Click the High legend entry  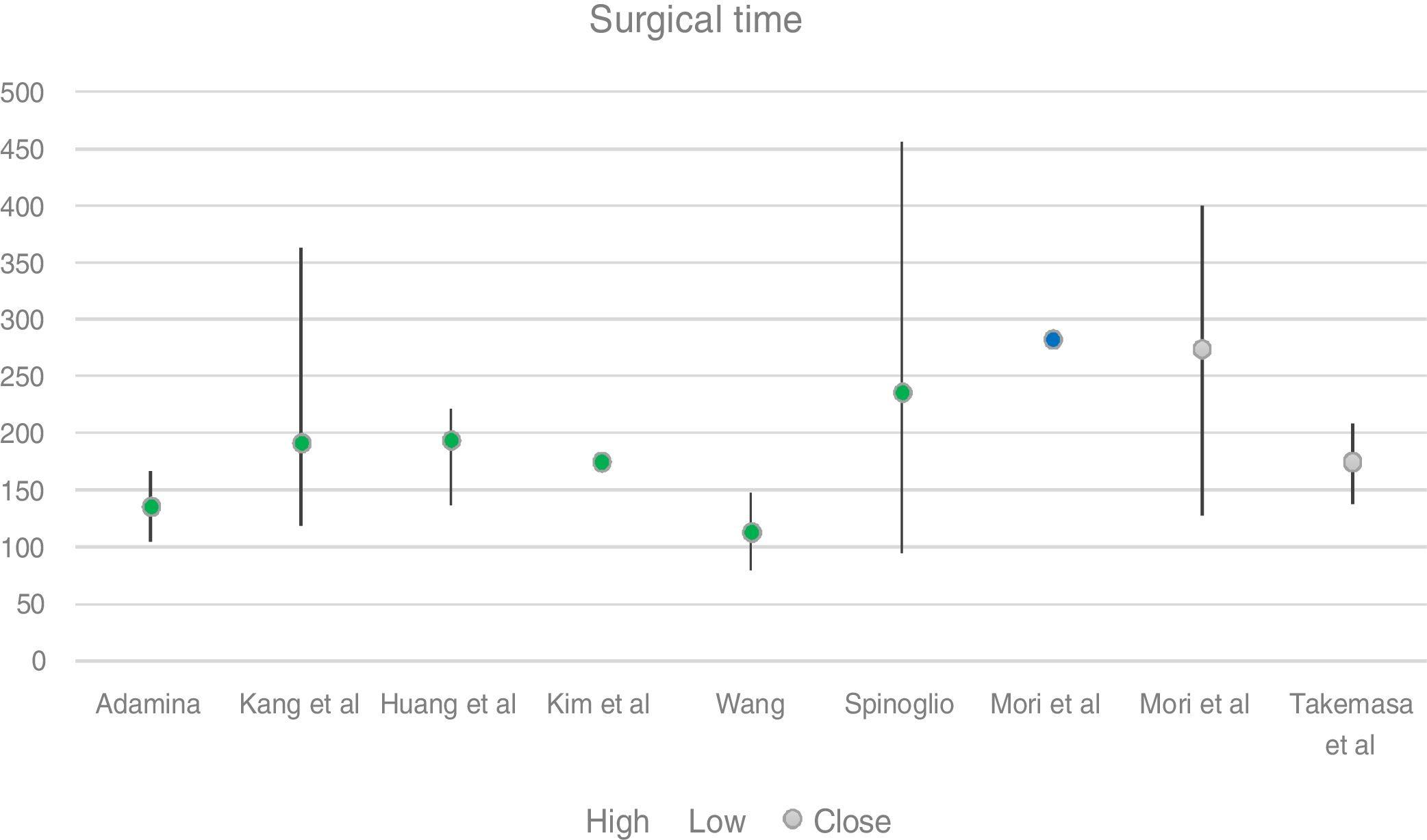click(x=617, y=822)
